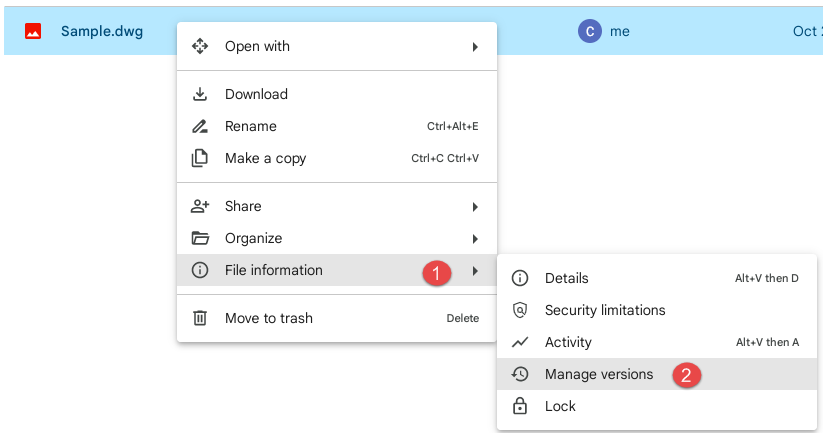Click the owner name me
823x433 pixels.
[620, 31]
